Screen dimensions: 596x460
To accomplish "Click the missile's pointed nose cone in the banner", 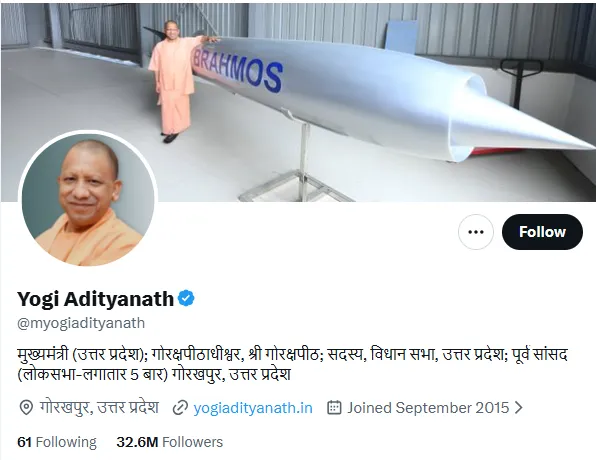I will click(530, 124).
